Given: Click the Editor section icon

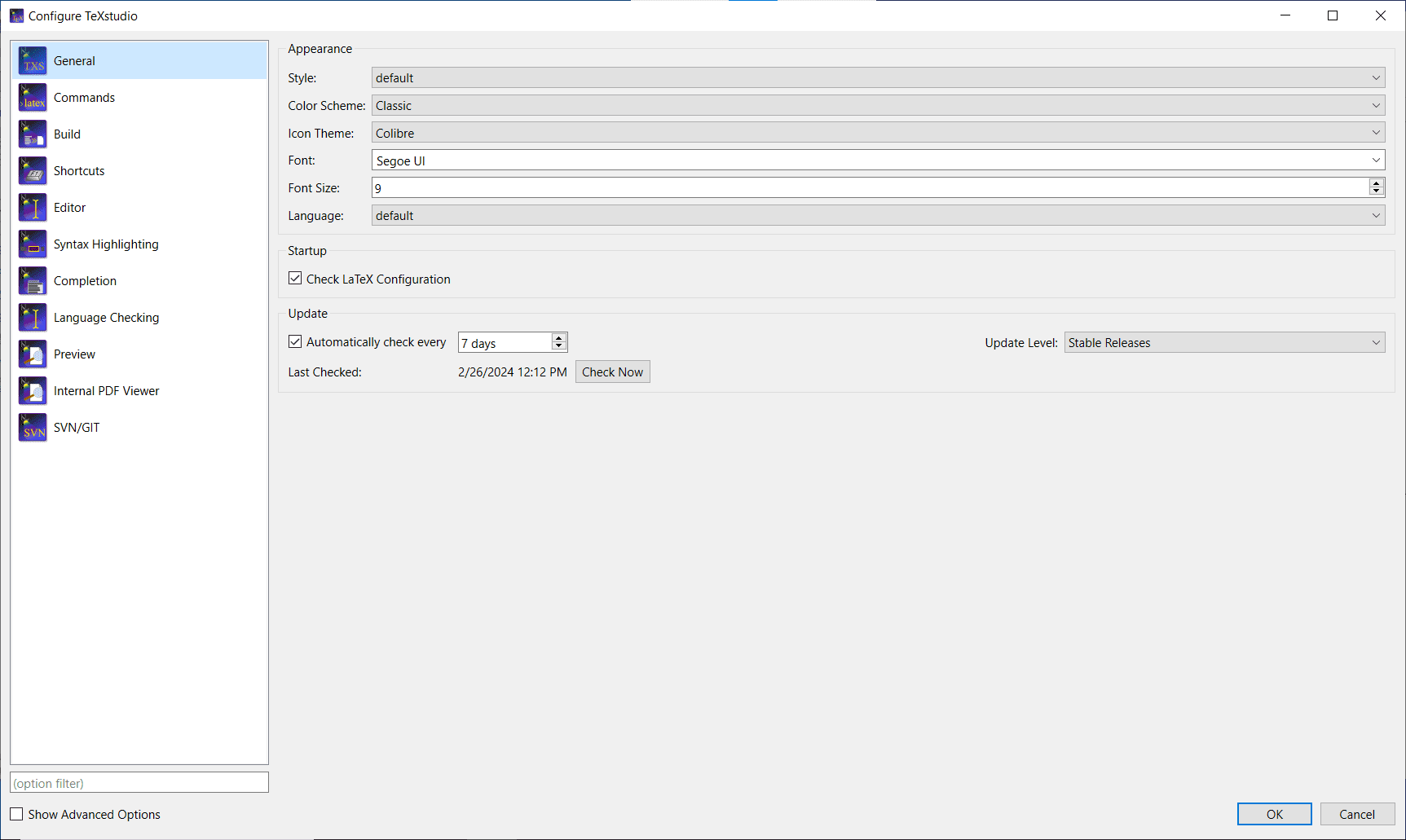Looking at the screenshot, I should click(x=33, y=208).
